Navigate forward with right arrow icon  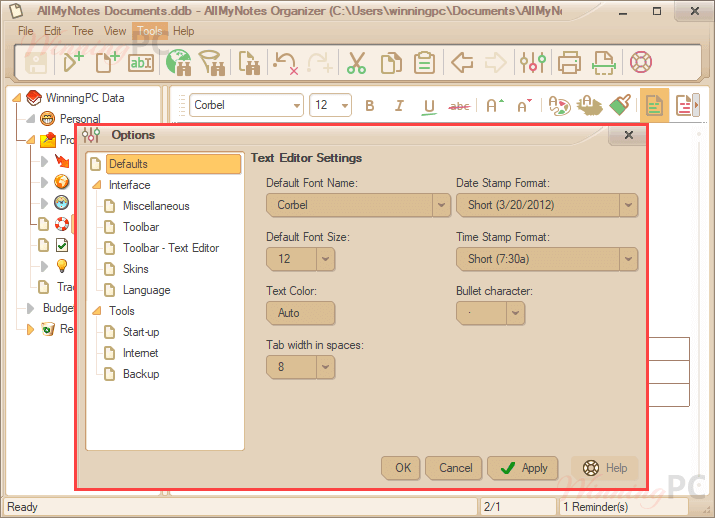point(495,62)
